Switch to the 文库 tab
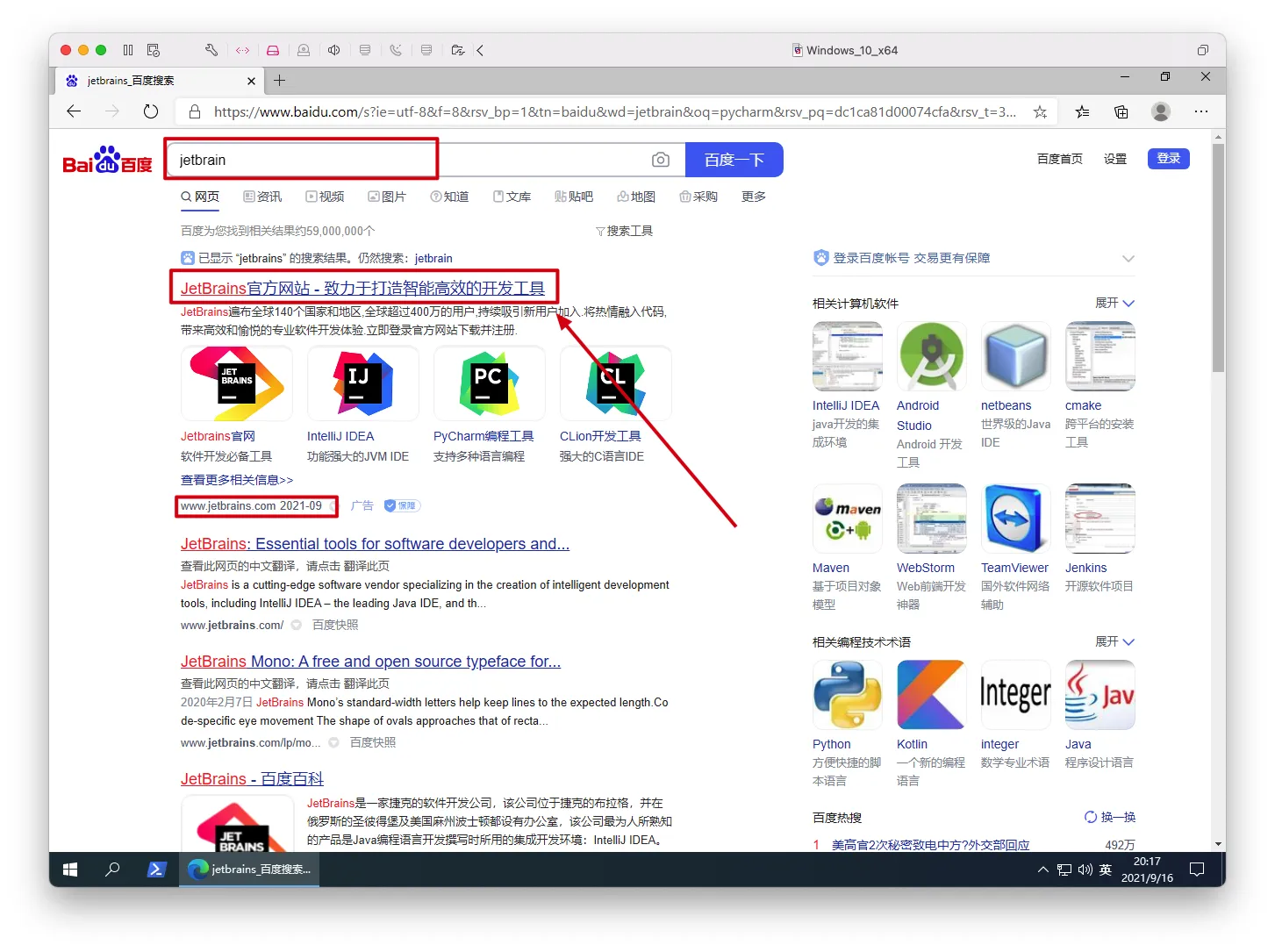This screenshot has height=952, width=1275. (512, 197)
